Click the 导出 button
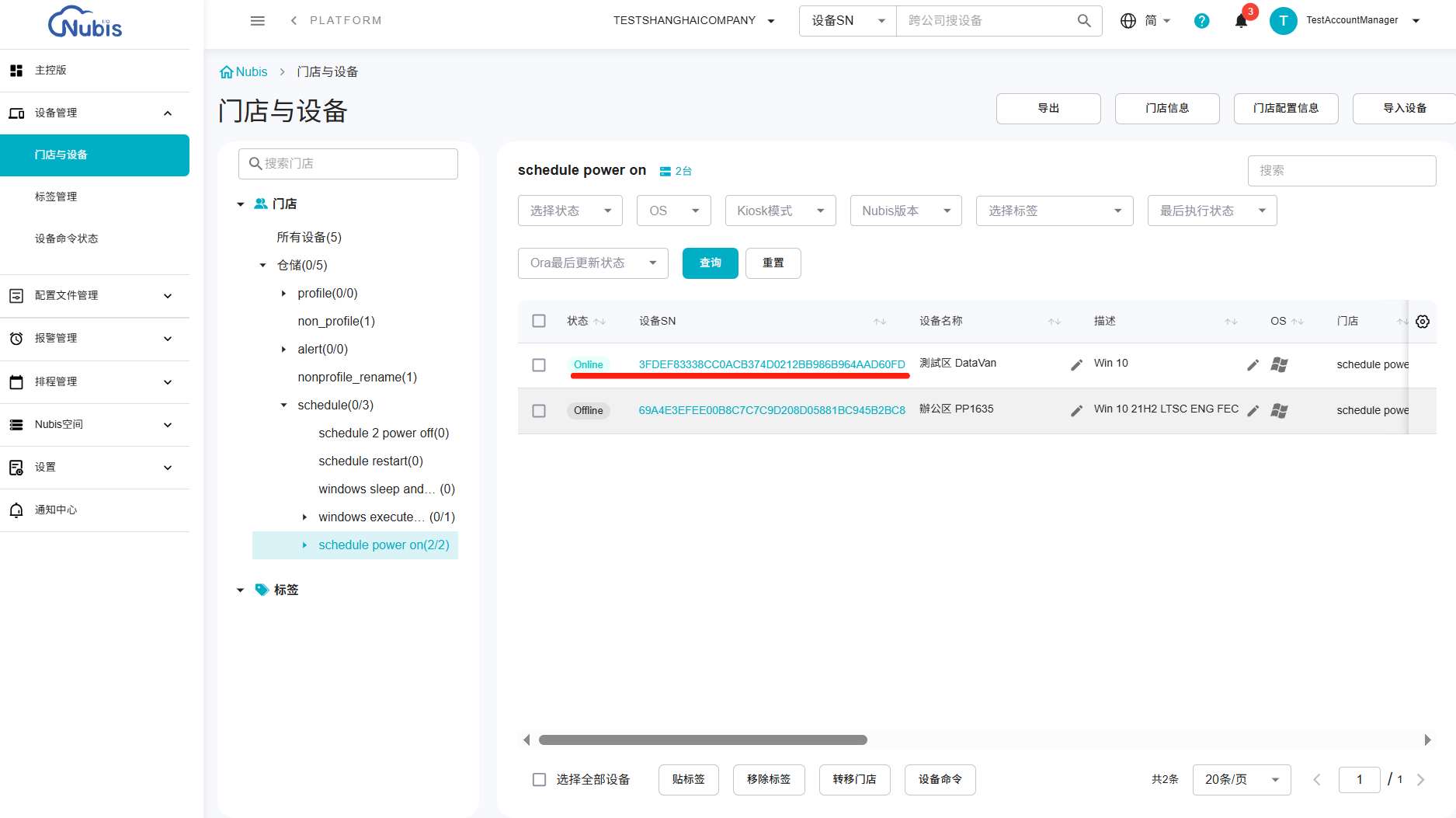 coord(1048,109)
